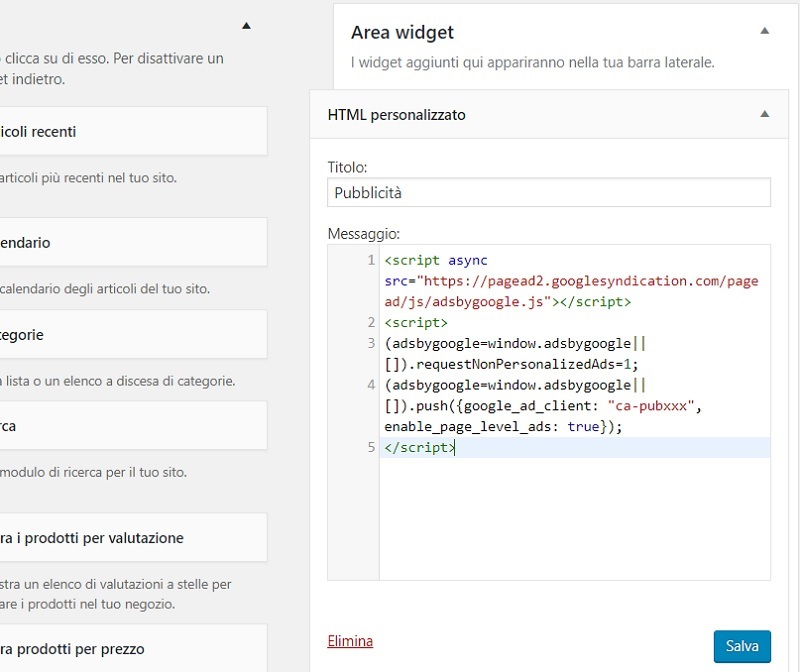
Task: Select the Calendario widget
Action: point(133,242)
